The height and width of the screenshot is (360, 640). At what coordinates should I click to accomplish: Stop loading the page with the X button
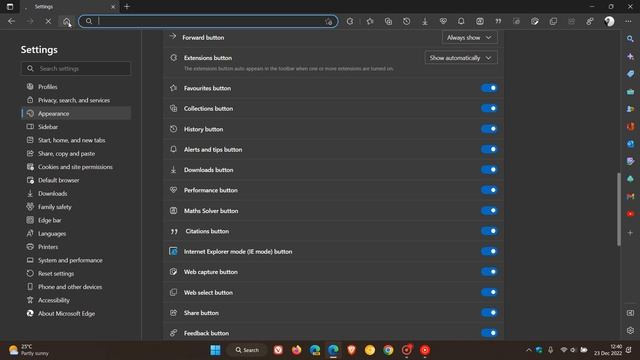pos(48,21)
